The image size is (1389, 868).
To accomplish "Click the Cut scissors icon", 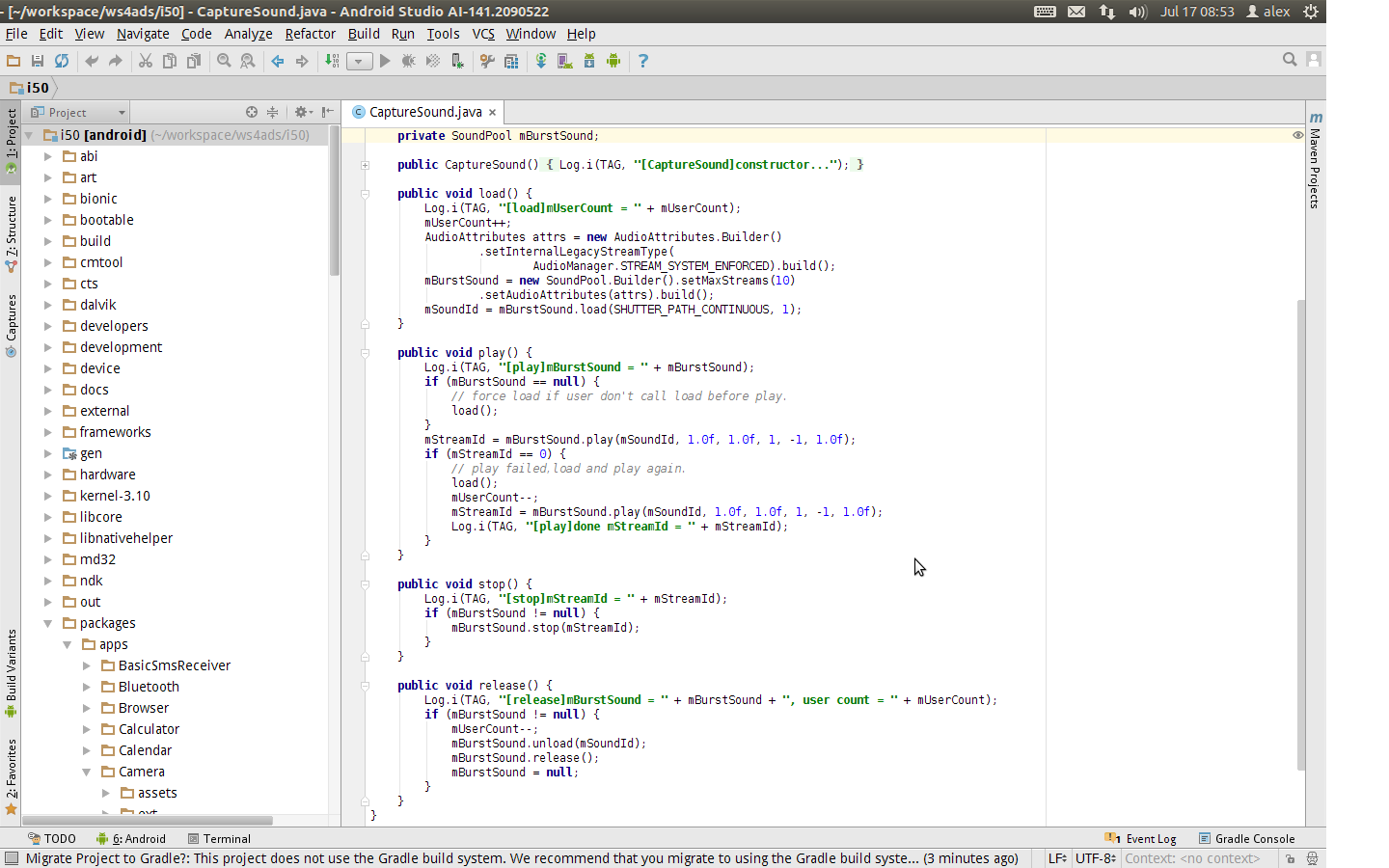I will [146, 61].
